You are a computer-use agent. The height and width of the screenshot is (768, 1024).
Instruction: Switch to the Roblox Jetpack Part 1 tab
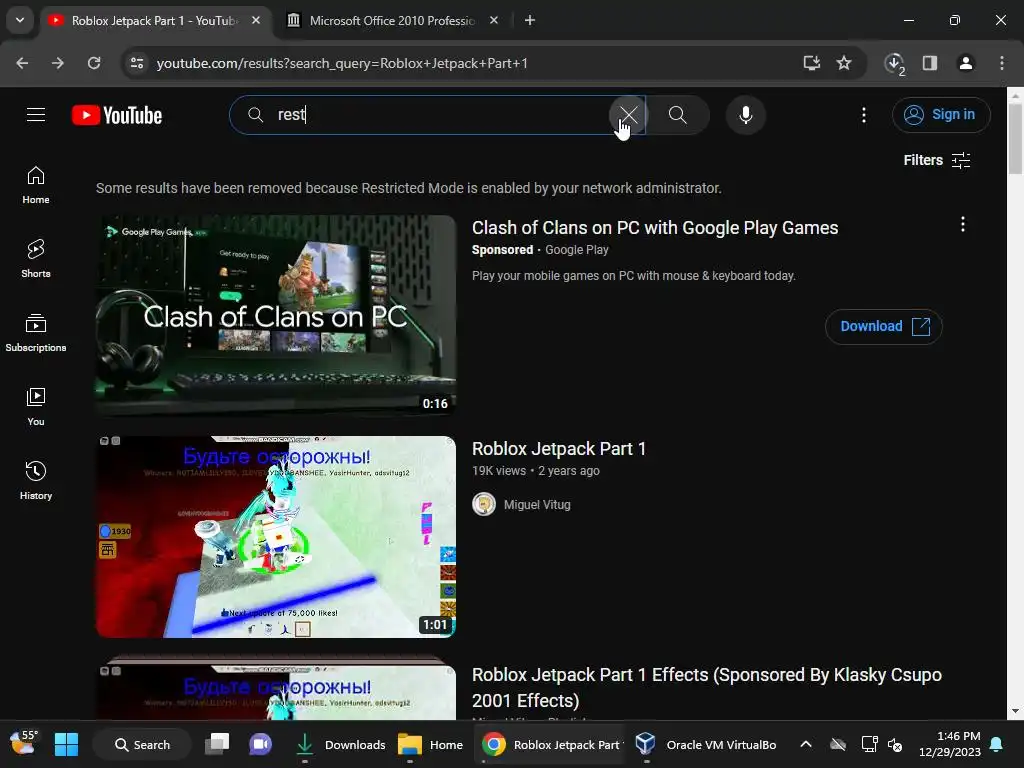click(x=154, y=21)
